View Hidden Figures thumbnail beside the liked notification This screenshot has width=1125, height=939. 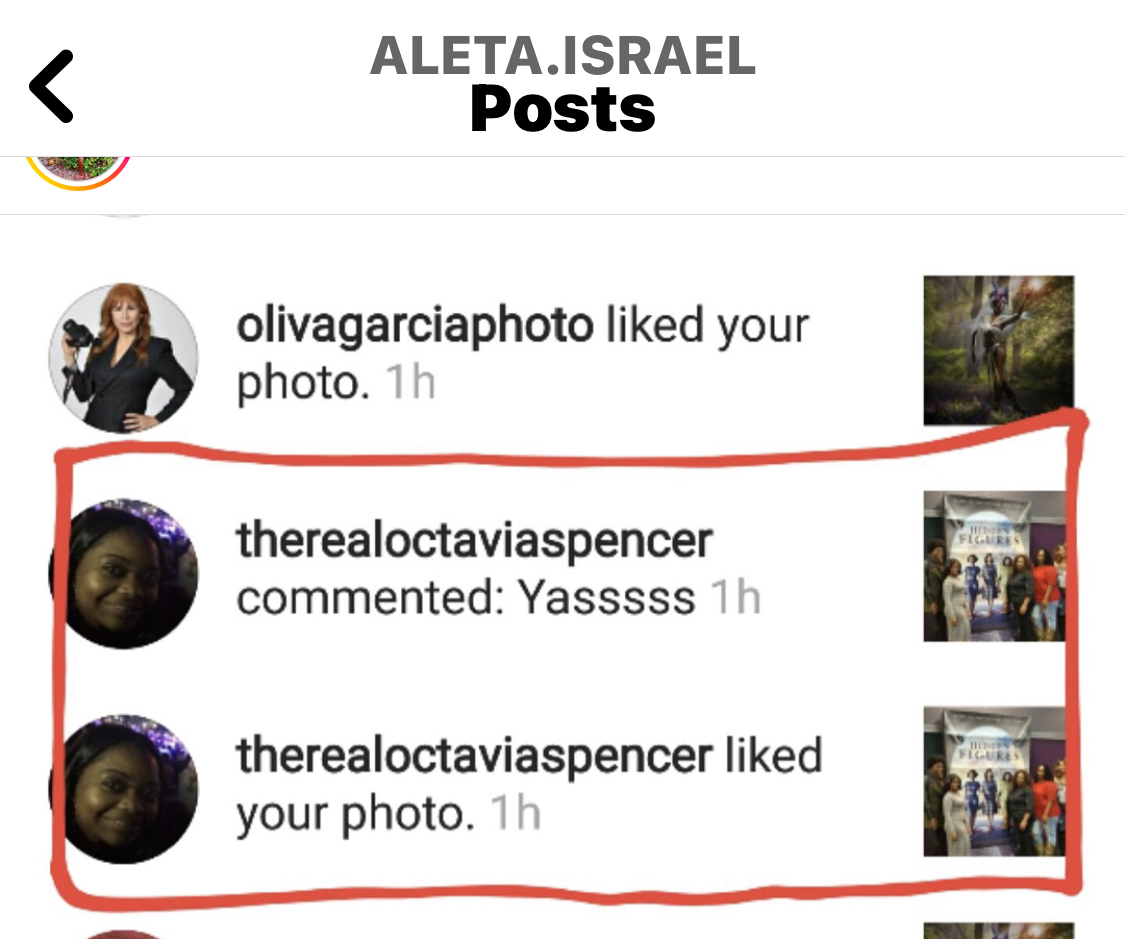[x=994, y=782]
